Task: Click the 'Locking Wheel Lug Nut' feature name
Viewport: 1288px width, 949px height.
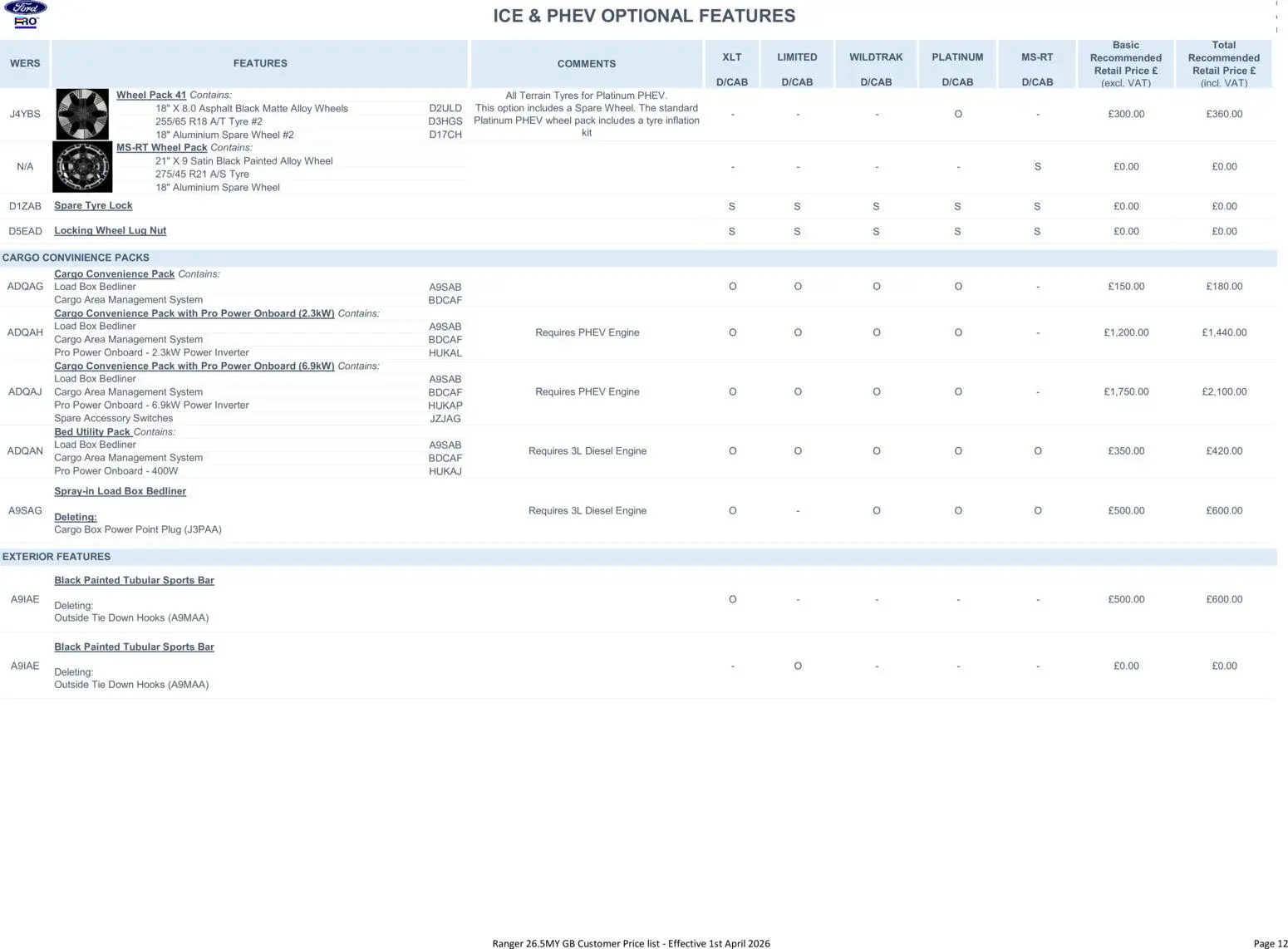Action: pos(111,230)
